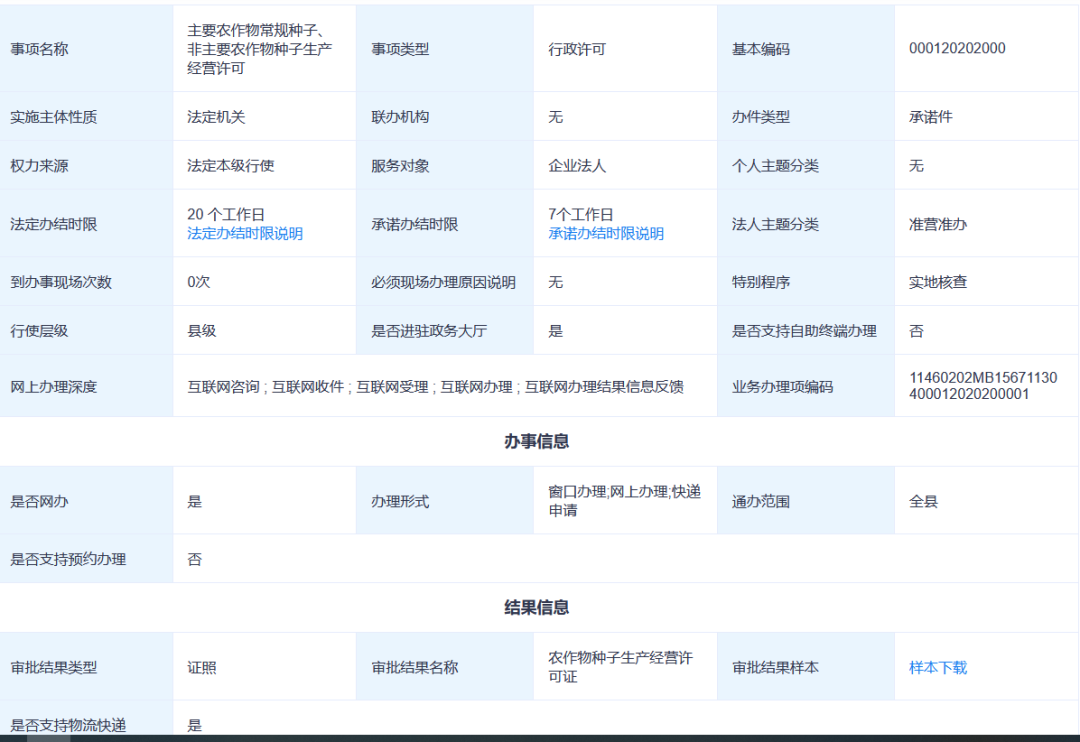The image size is (1080, 742).
Task: Click the 审批结果样本 label
Action: 775,668
